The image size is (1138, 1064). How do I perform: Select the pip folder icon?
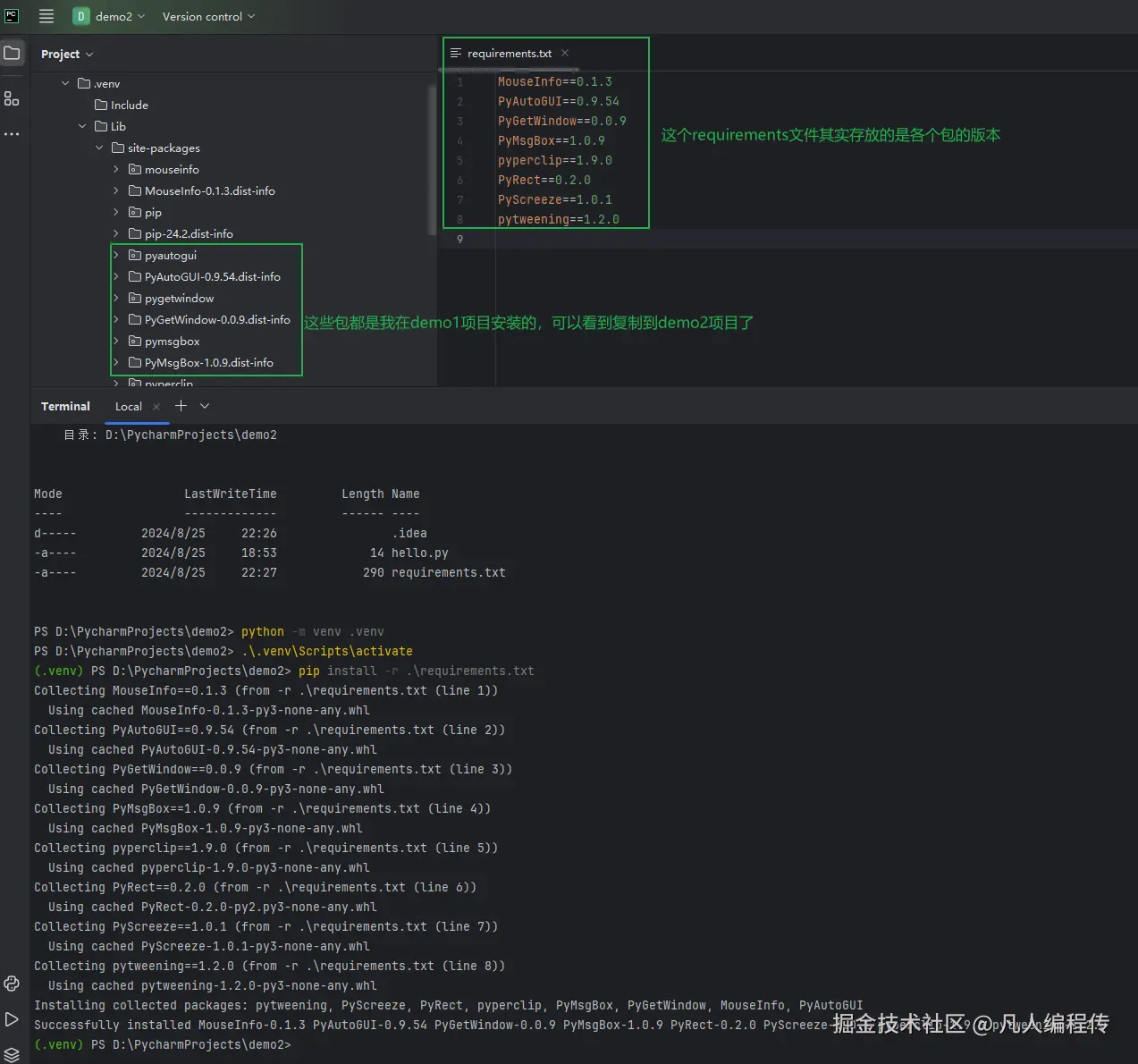click(x=135, y=212)
